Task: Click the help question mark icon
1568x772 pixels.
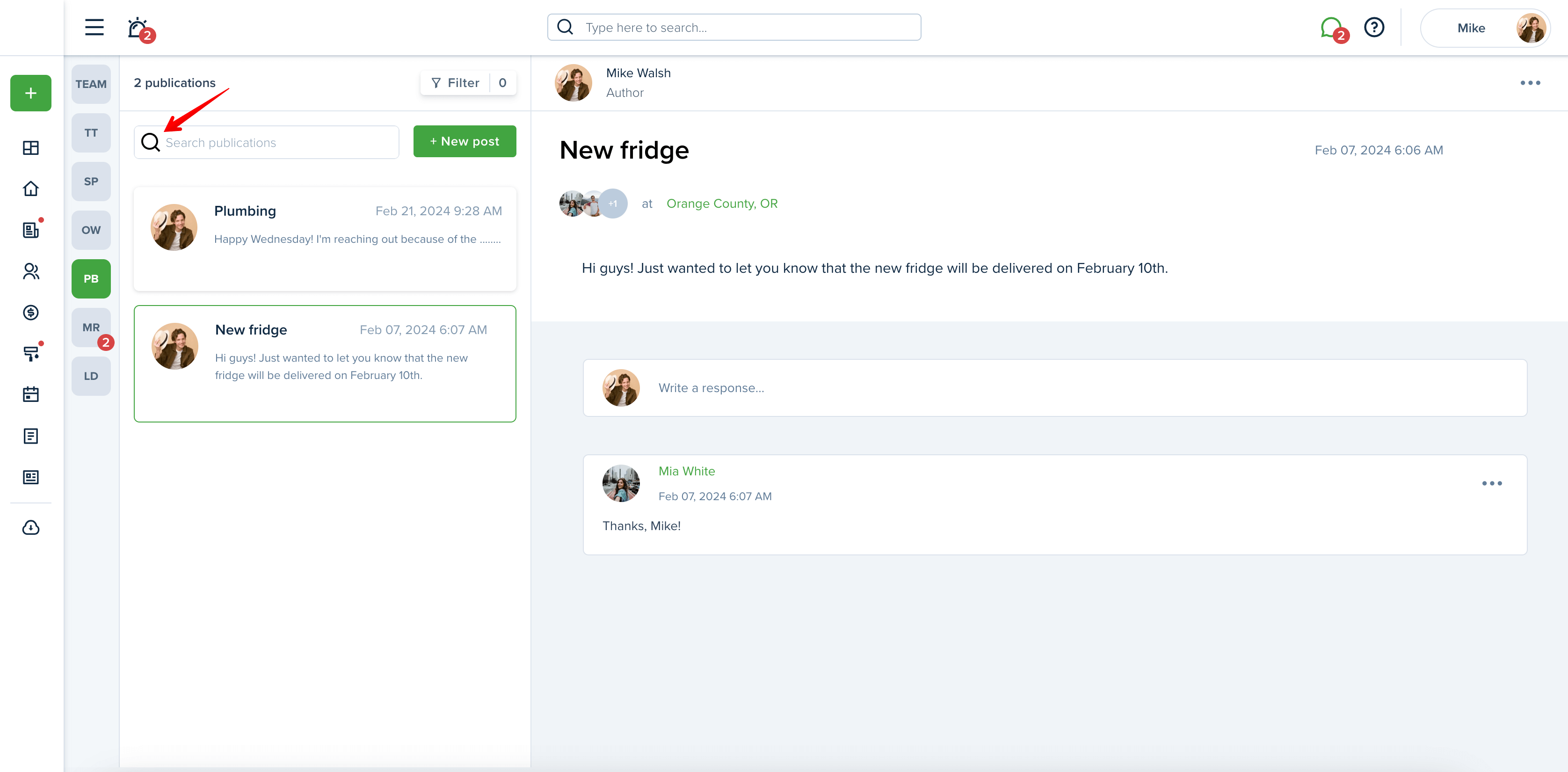Action: pos(1374,28)
